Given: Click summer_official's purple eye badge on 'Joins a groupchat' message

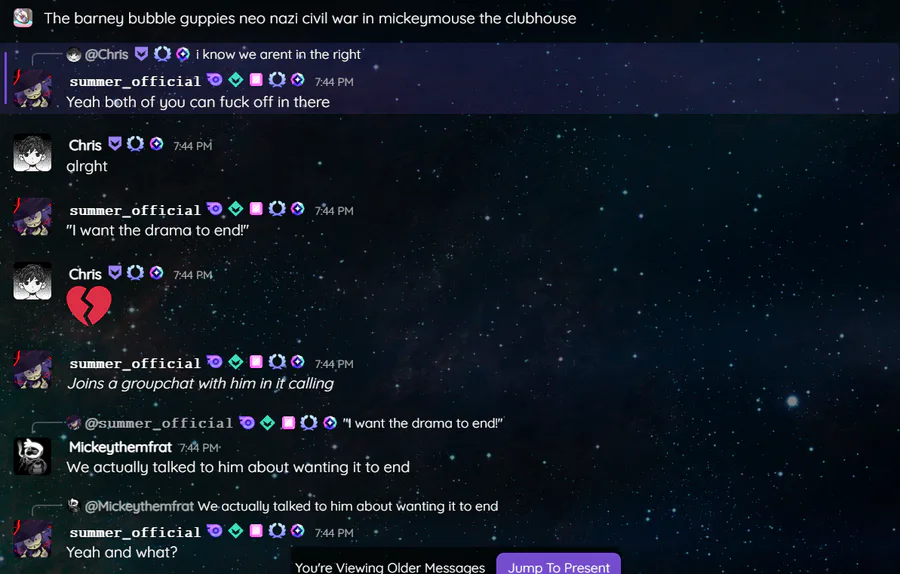Looking at the screenshot, I should [x=214, y=362].
